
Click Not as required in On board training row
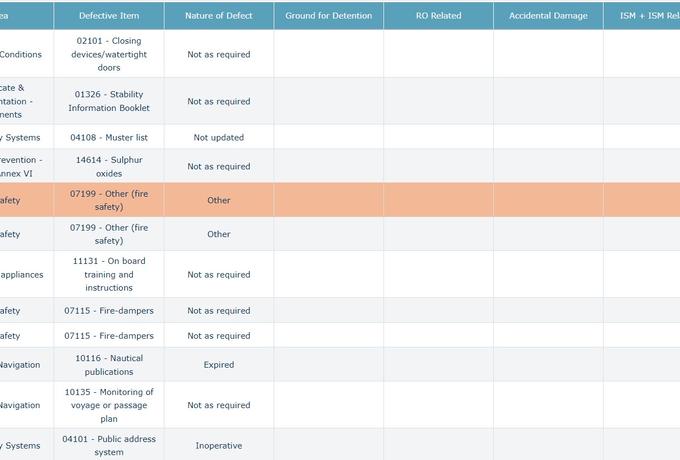(x=219, y=274)
